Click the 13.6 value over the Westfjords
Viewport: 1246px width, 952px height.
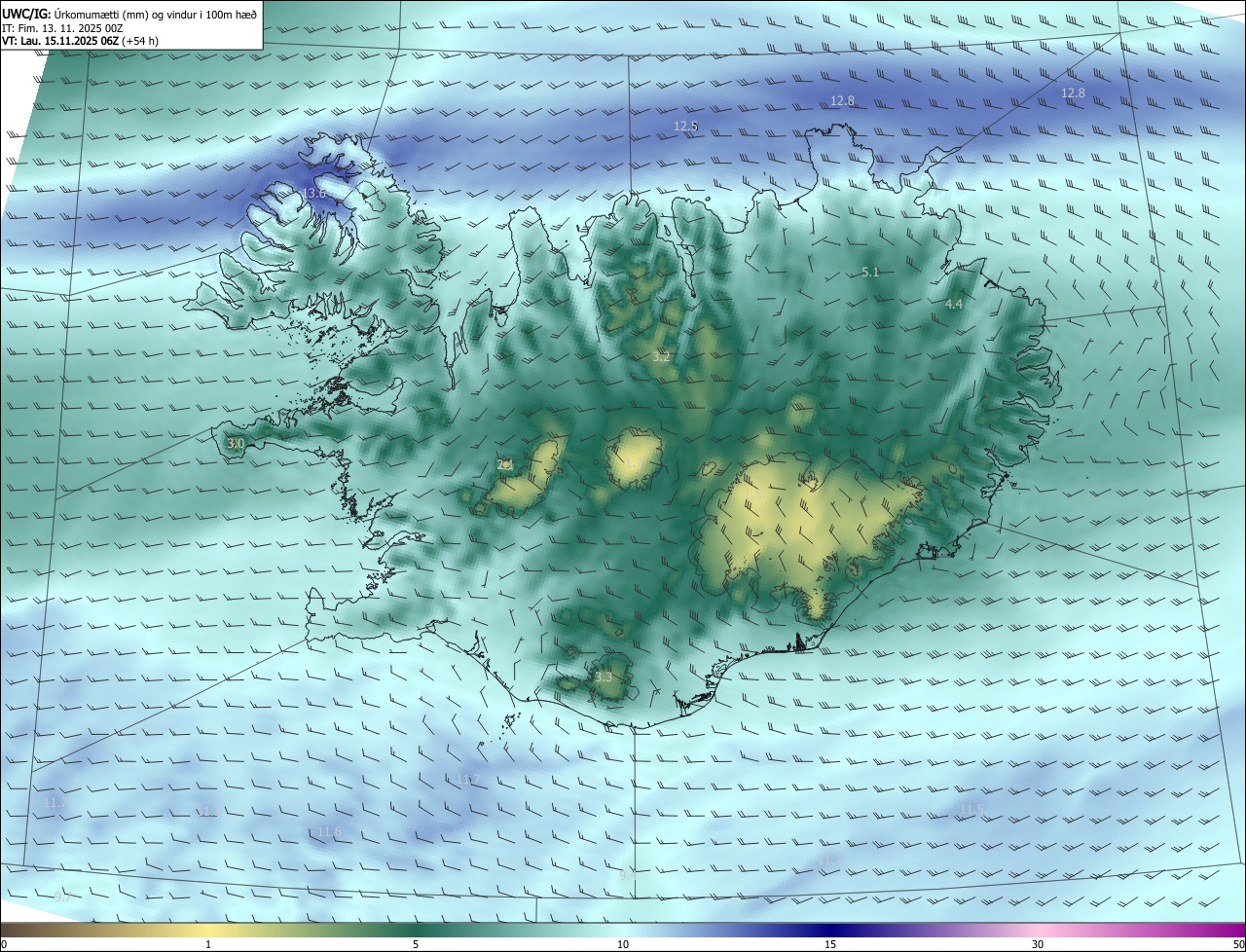[313, 194]
